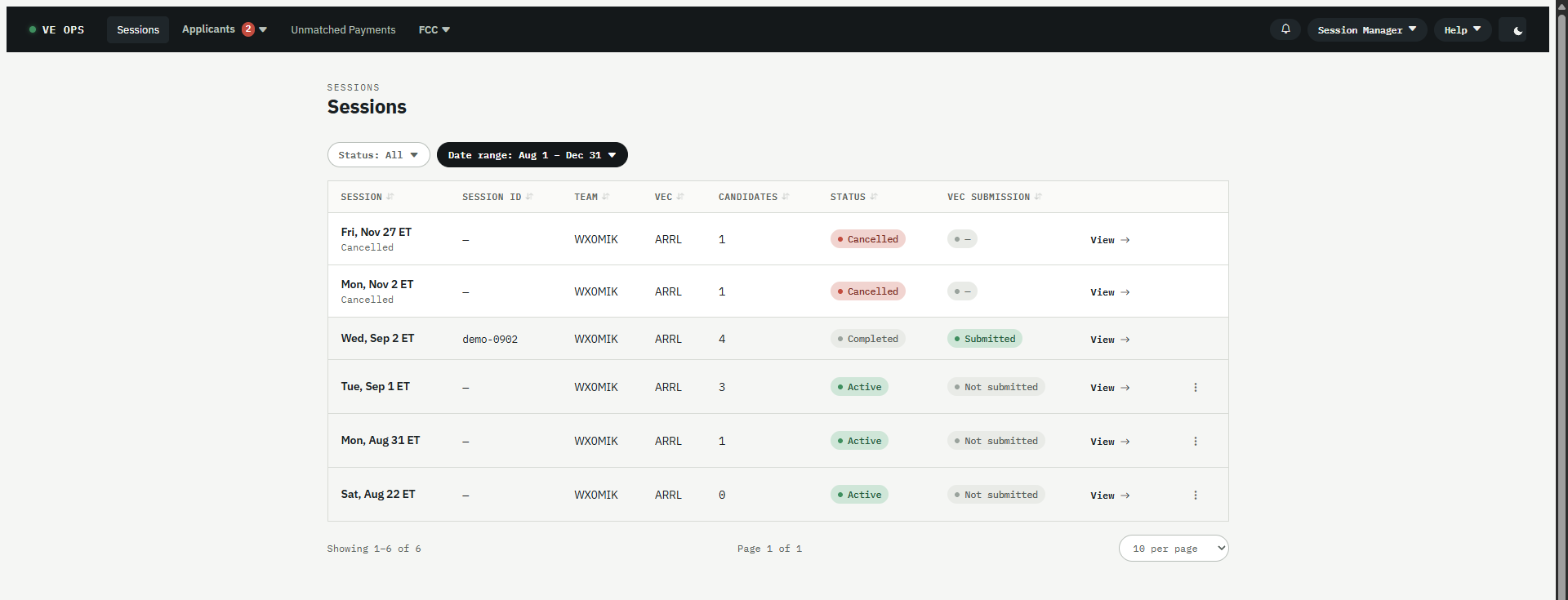Click the Applicants badge showing 2
This screenshot has height=600, width=1568.
pos(248,29)
